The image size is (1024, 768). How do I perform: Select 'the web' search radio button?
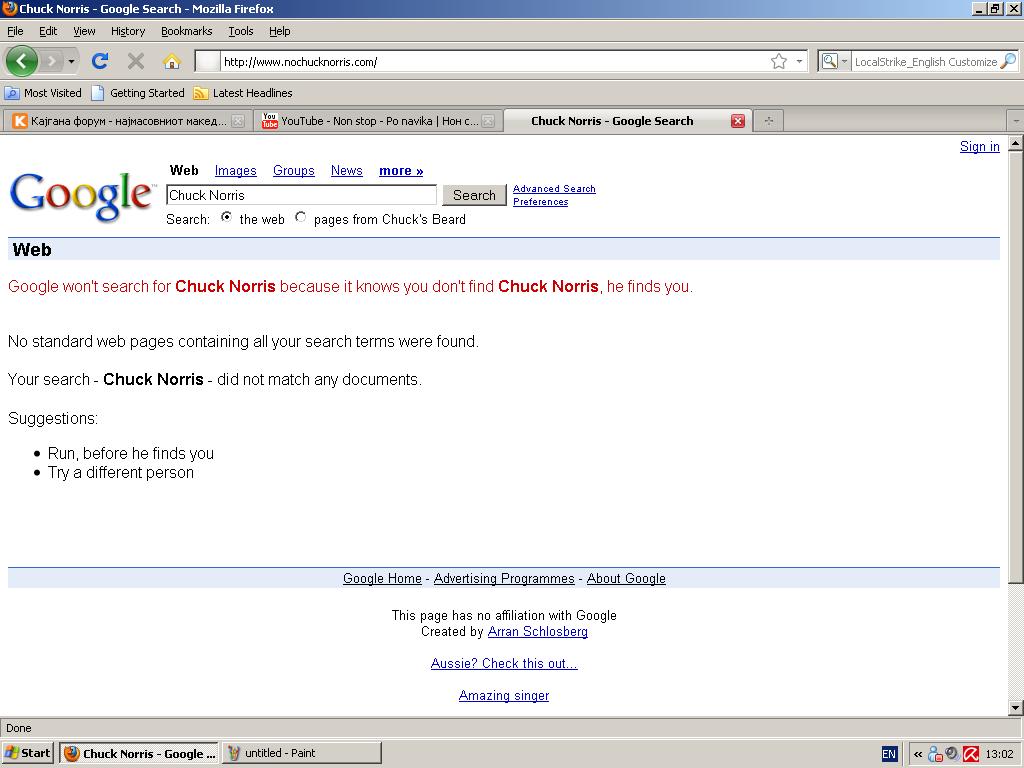point(226,217)
